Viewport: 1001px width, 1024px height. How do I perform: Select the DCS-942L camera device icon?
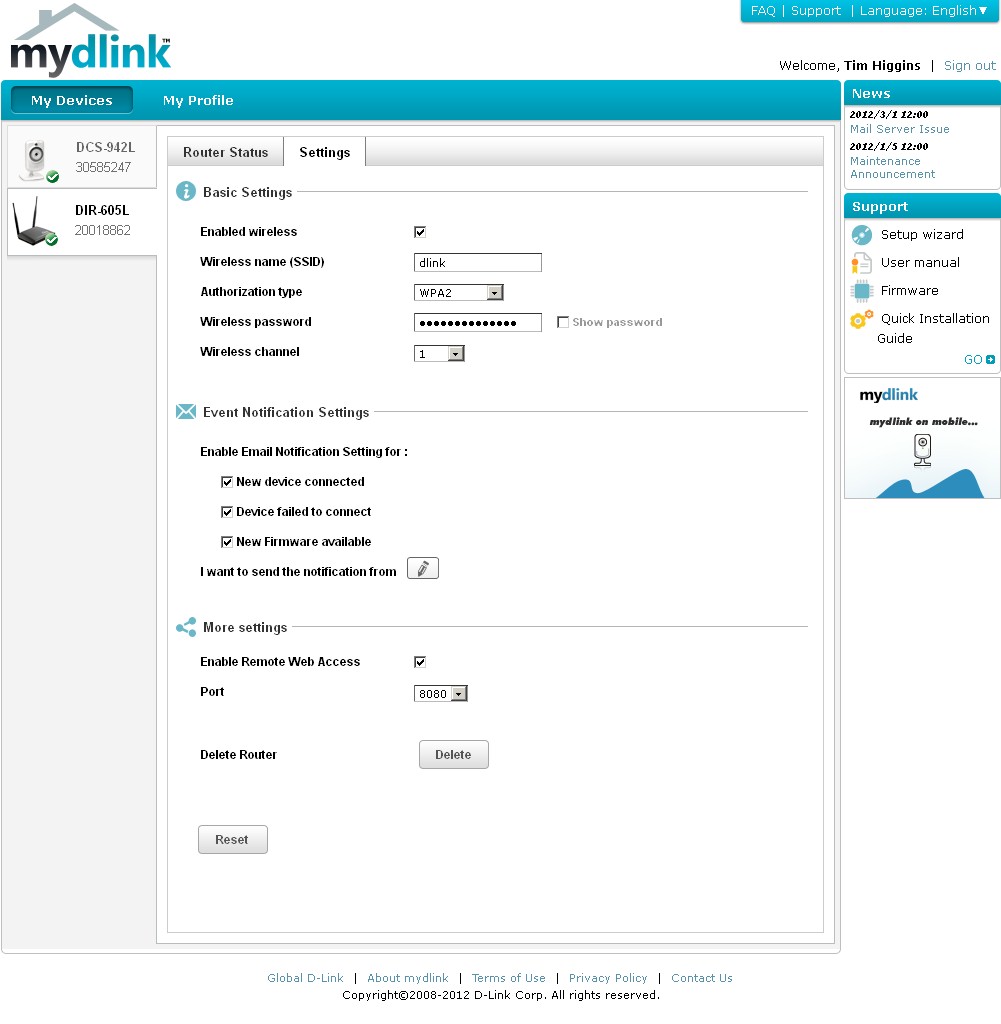[38, 161]
